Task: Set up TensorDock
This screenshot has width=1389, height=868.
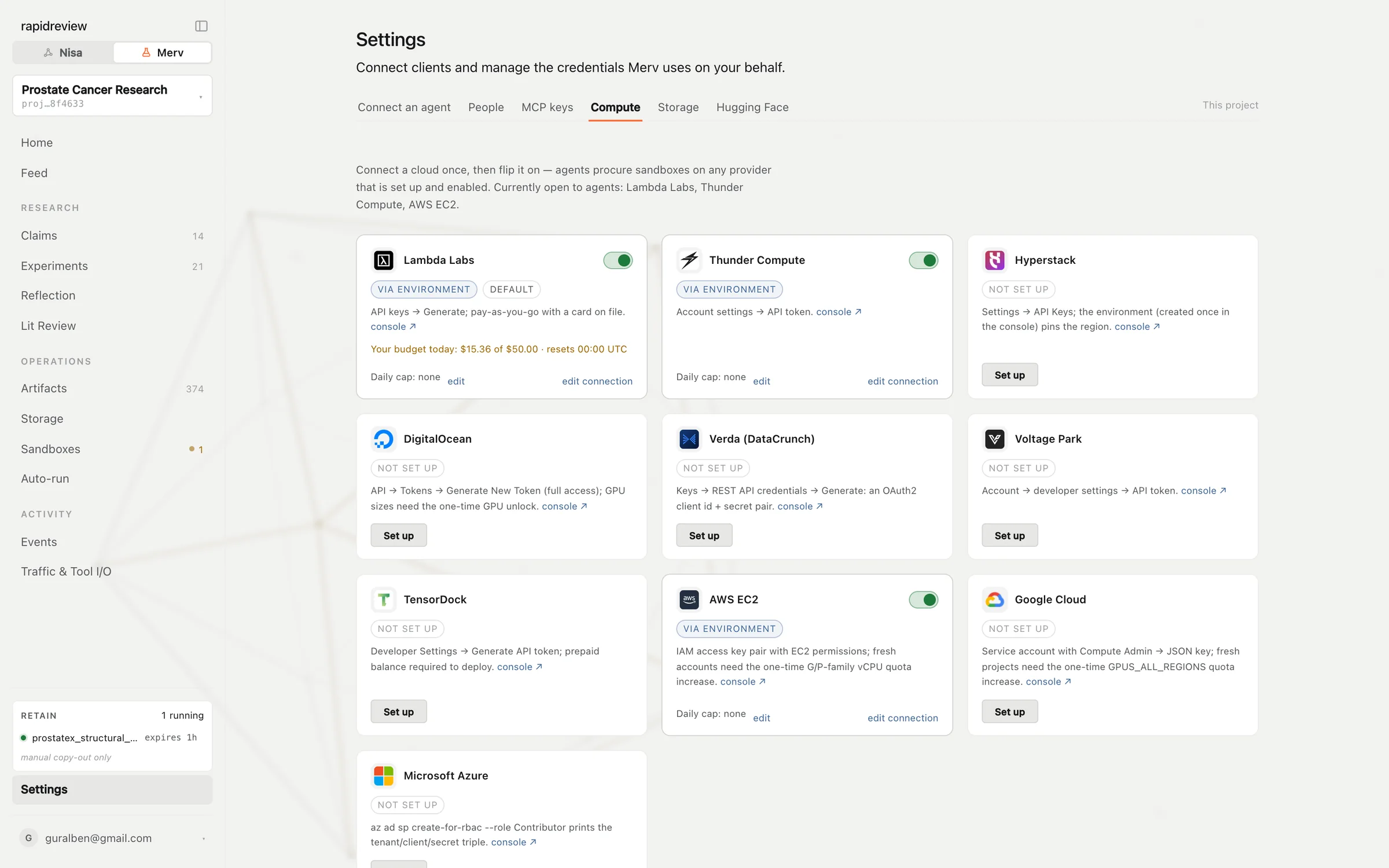Action: [x=398, y=712]
